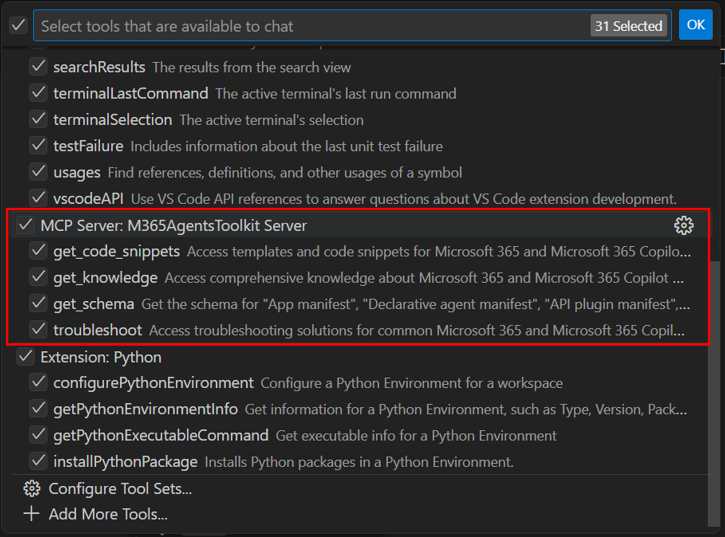Deselect the MCP Server M365AgentsToolkit group checkbox
The image size is (725, 537).
click(25, 225)
